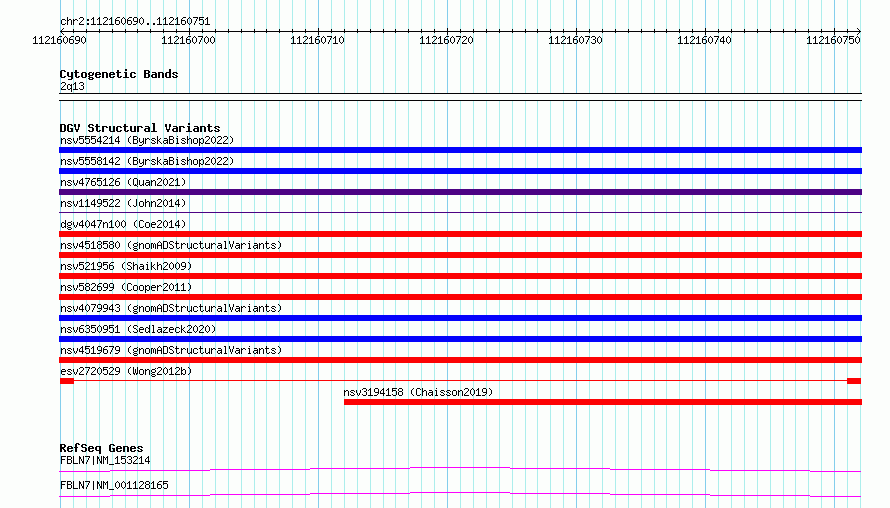
Task: Click ruler position 112160730
Action: (575, 40)
